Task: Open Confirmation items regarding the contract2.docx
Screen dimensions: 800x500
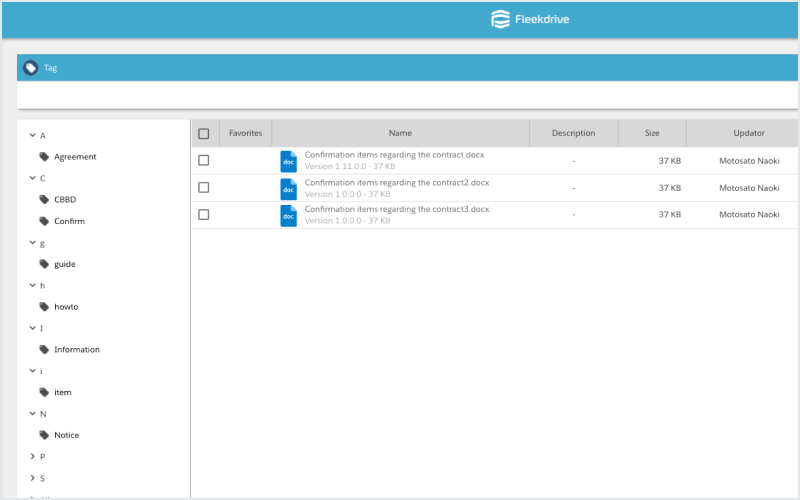Action: (397, 183)
